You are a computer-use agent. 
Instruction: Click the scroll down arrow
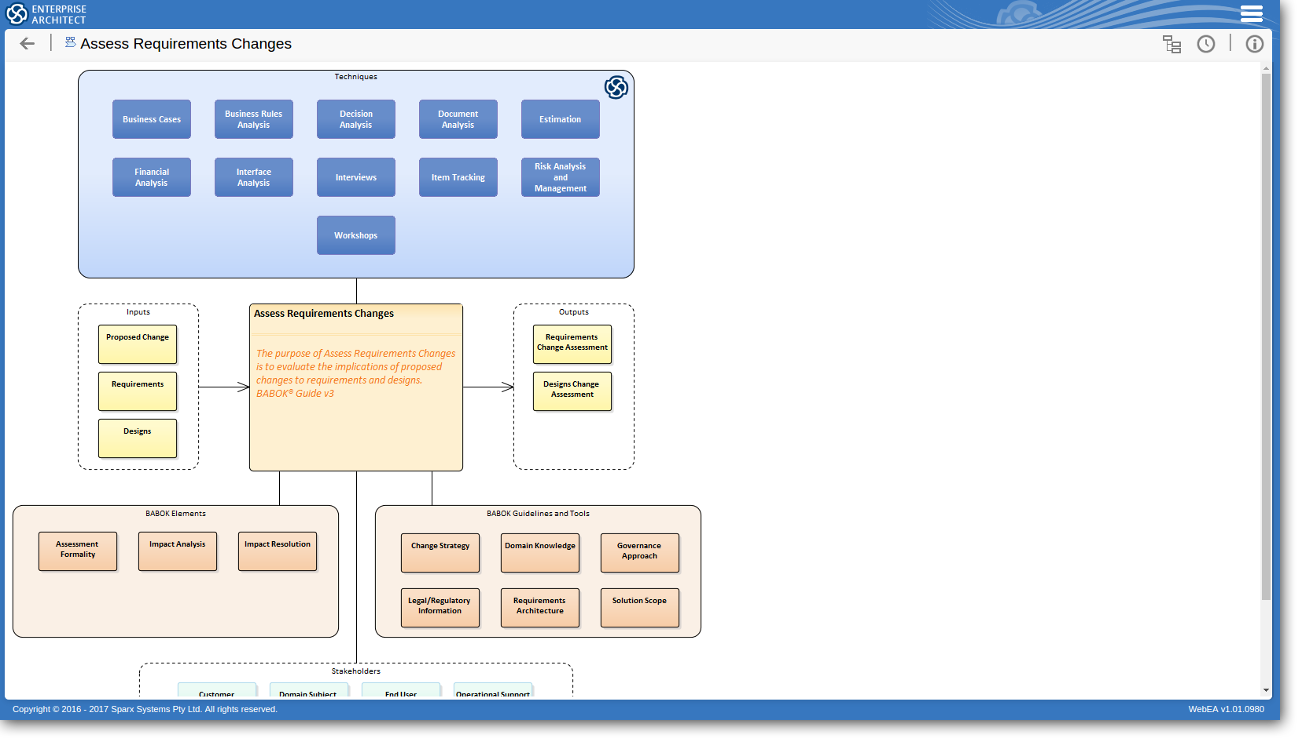tap(1266, 690)
